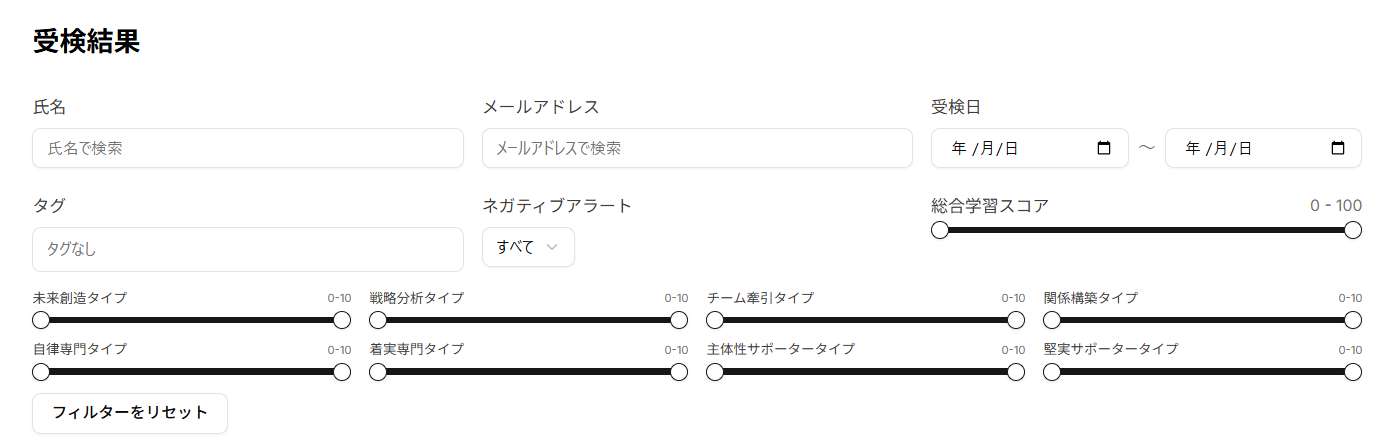Open the start date calendar picker icon

(x=1104, y=148)
